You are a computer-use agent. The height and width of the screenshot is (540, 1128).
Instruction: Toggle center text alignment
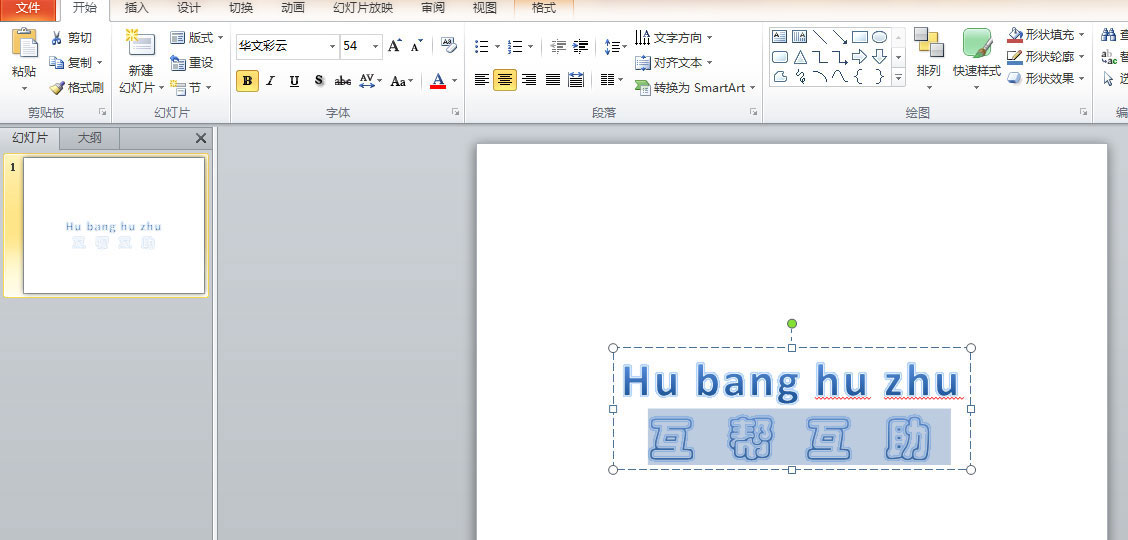coord(505,80)
